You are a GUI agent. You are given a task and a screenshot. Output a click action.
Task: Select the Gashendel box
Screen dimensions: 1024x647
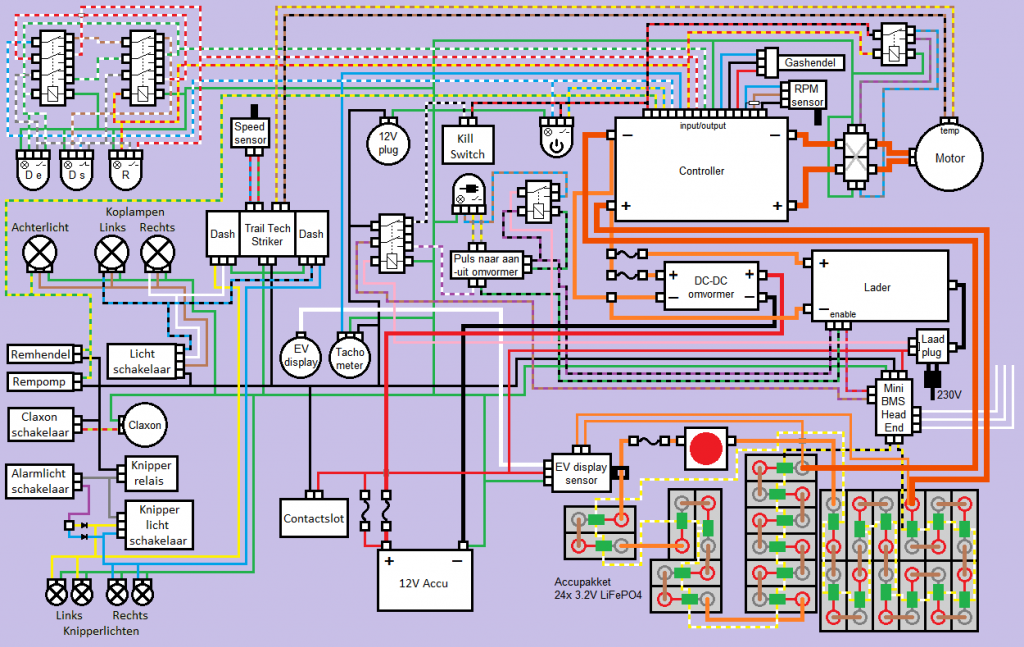(x=810, y=63)
